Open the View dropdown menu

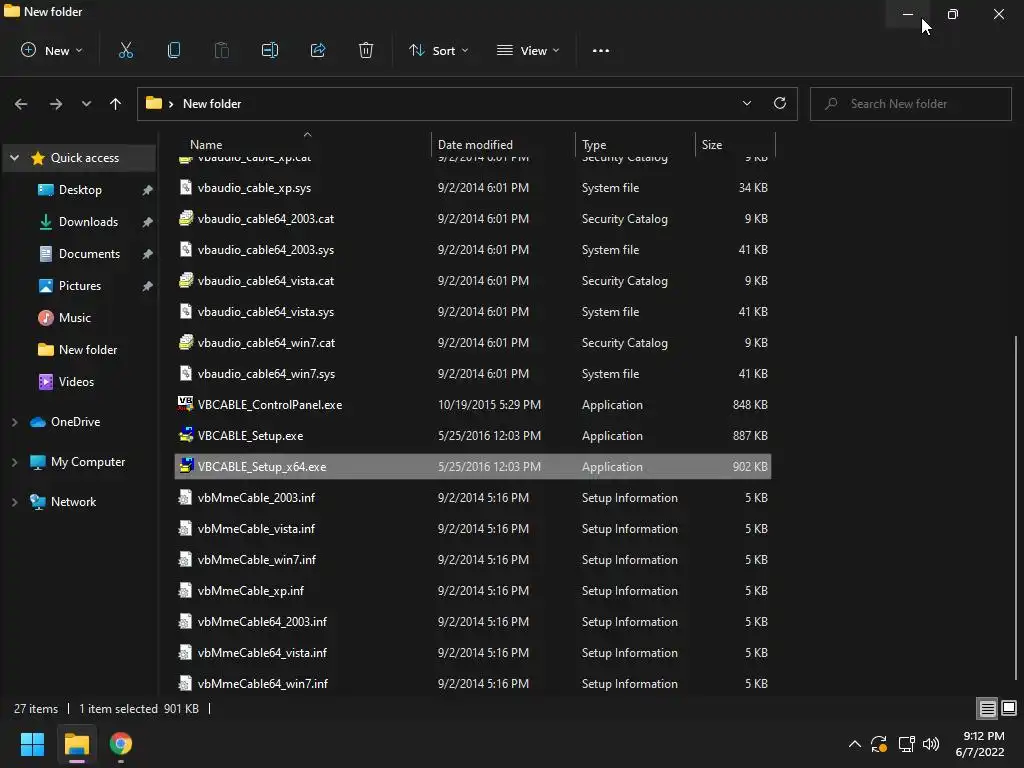coord(528,50)
